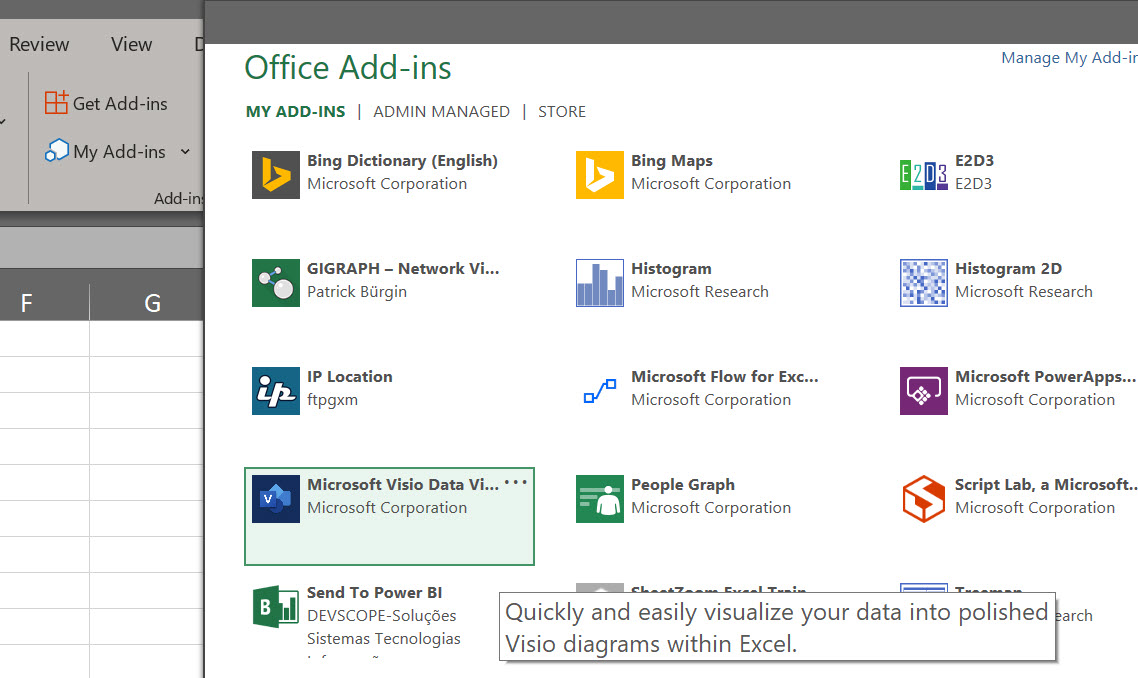Click the Bing Maps title text

point(671,160)
